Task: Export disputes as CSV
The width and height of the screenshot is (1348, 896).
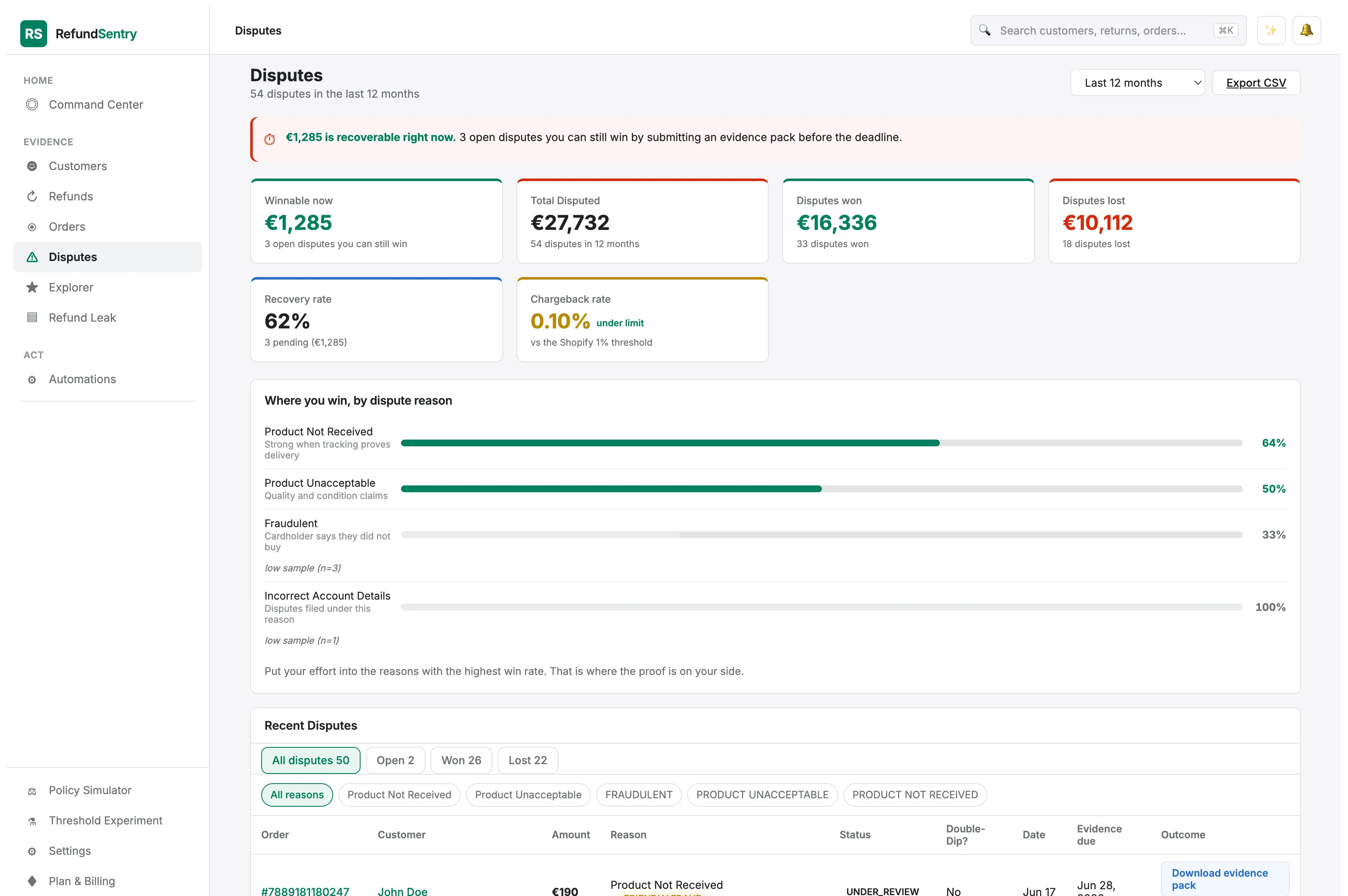Action: coord(1256,83)
